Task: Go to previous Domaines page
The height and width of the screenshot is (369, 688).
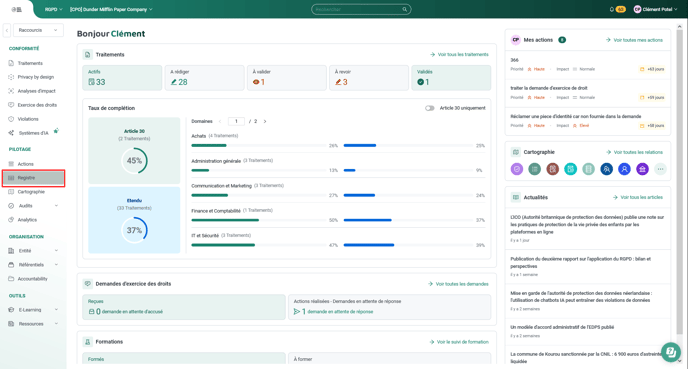Action: coord(220,122)
